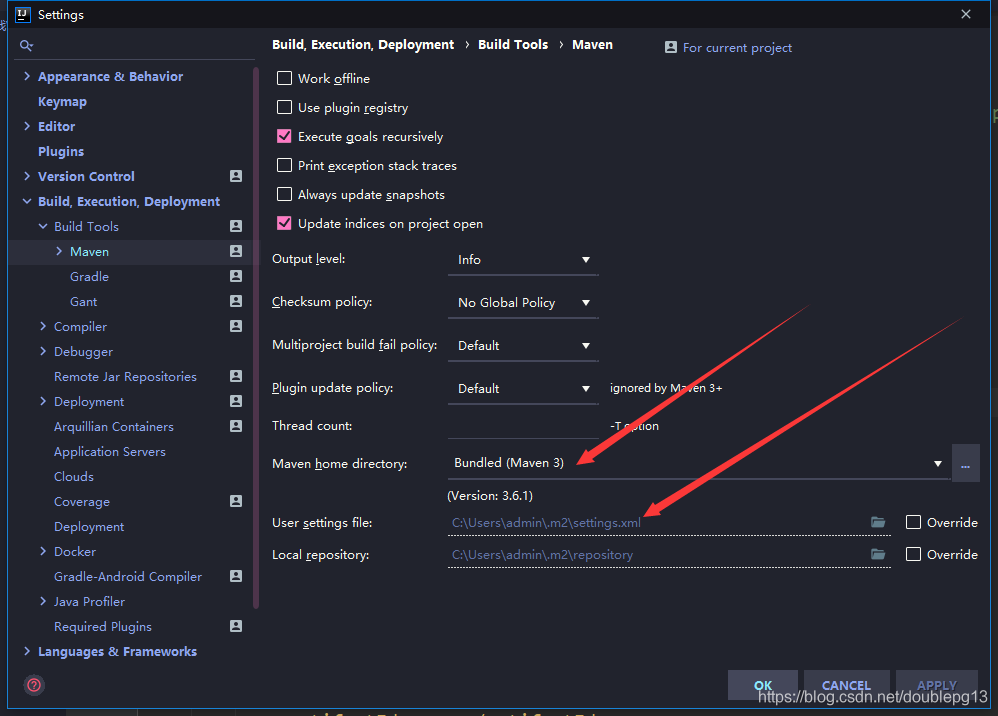
Task: Enable the Work offline checkbox
Action: pyautogui.click(x=285, y=78)
